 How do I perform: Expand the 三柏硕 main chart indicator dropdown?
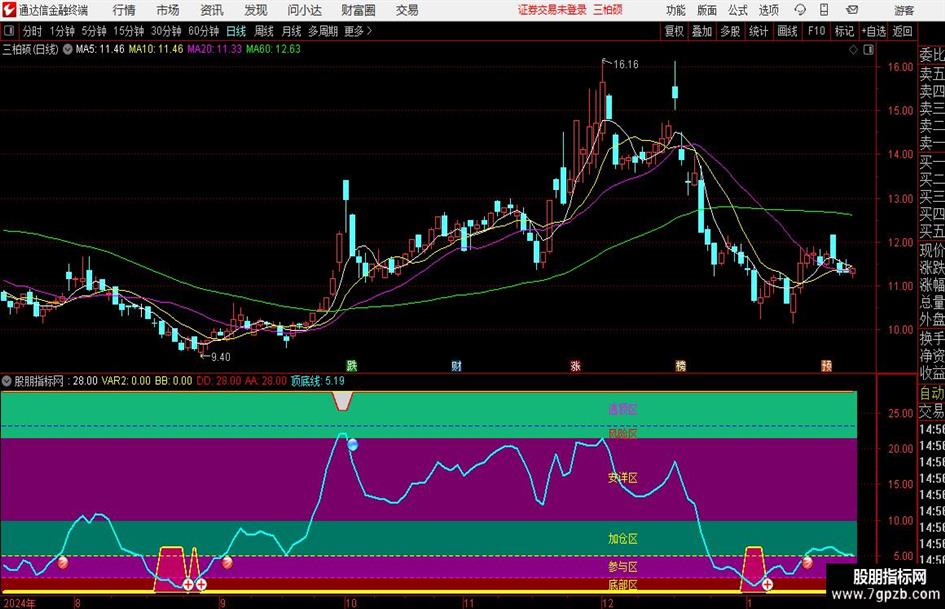68,49
